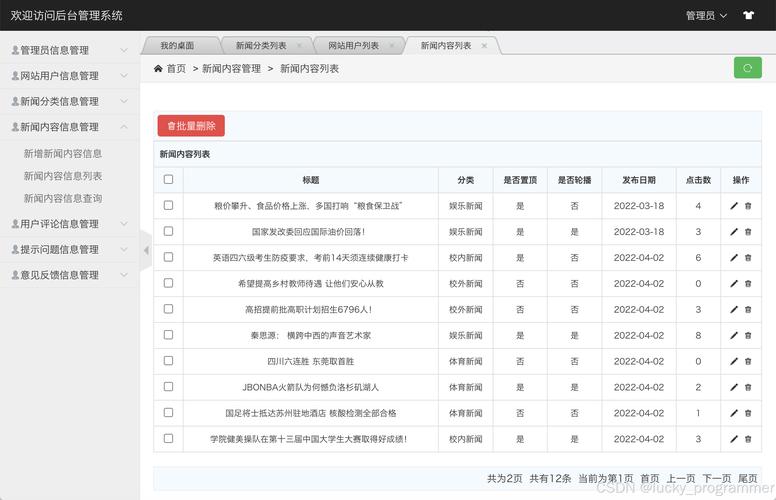Delete the JBONBA火箭队 news row
776x500 pixels.
click(748, 387)
